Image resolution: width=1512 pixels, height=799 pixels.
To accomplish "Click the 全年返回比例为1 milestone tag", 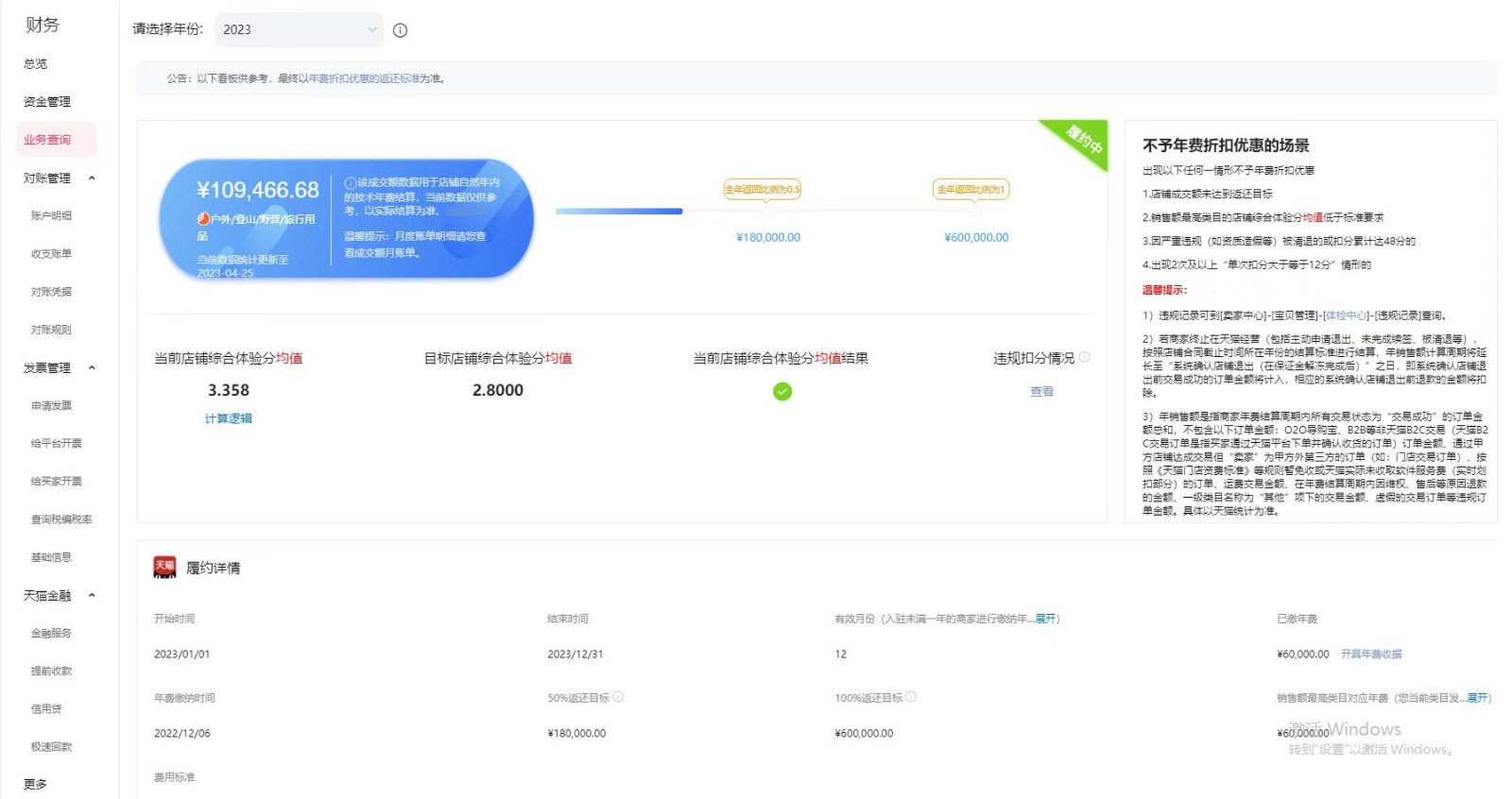I will pyautogui.click(x=971, y=189).
